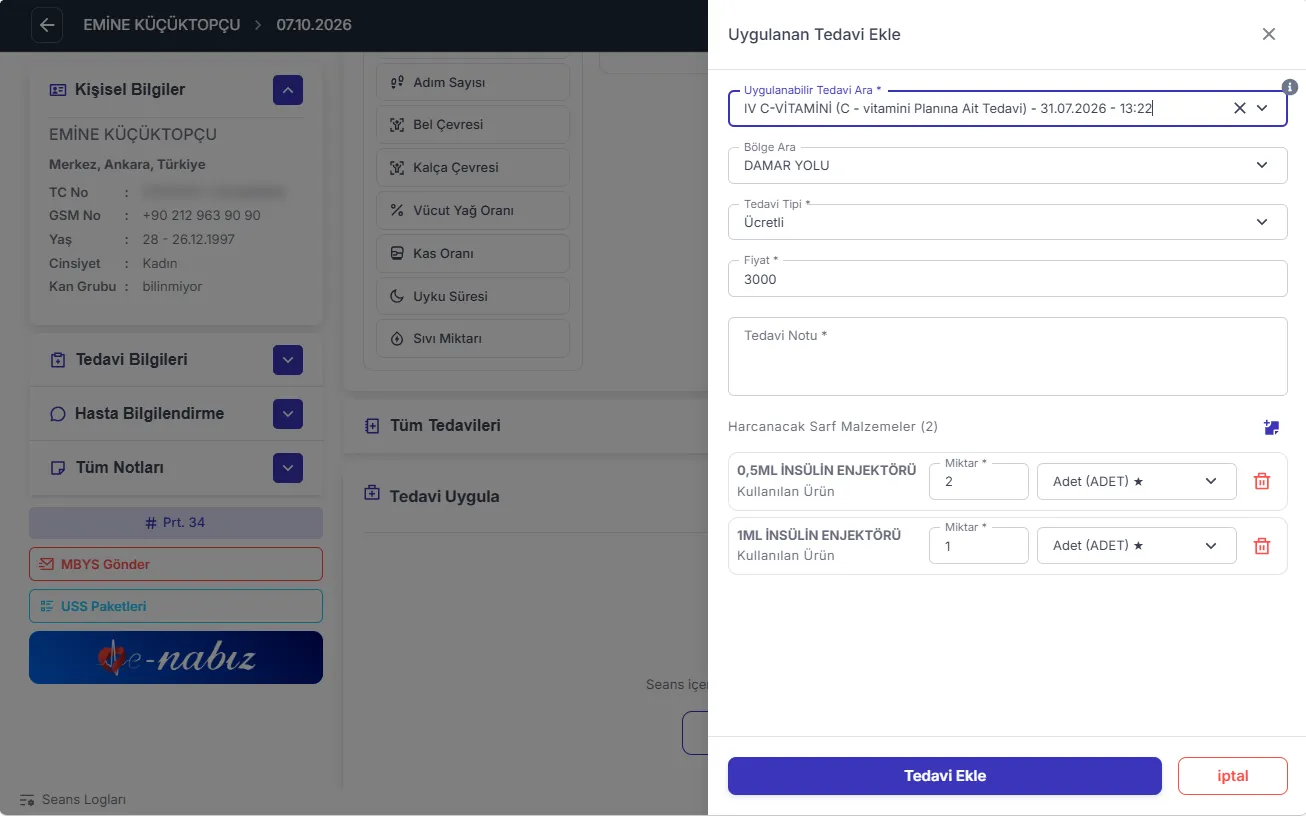Click the Fiyat input field
Viewport: 1306px width, 816px height.
[1007, 279]
